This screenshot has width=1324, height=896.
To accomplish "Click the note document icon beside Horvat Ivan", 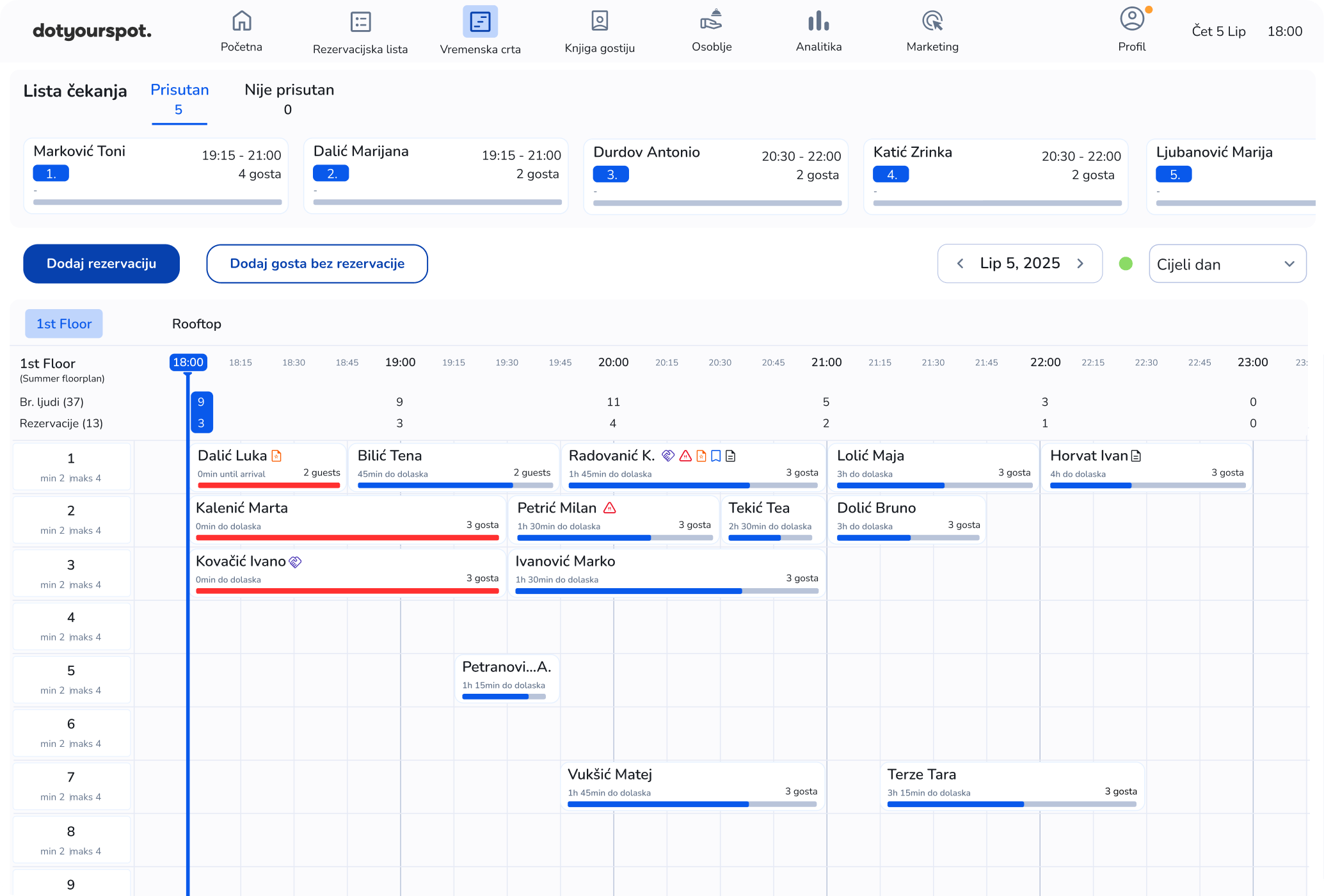I will (x=1136, y=456).
